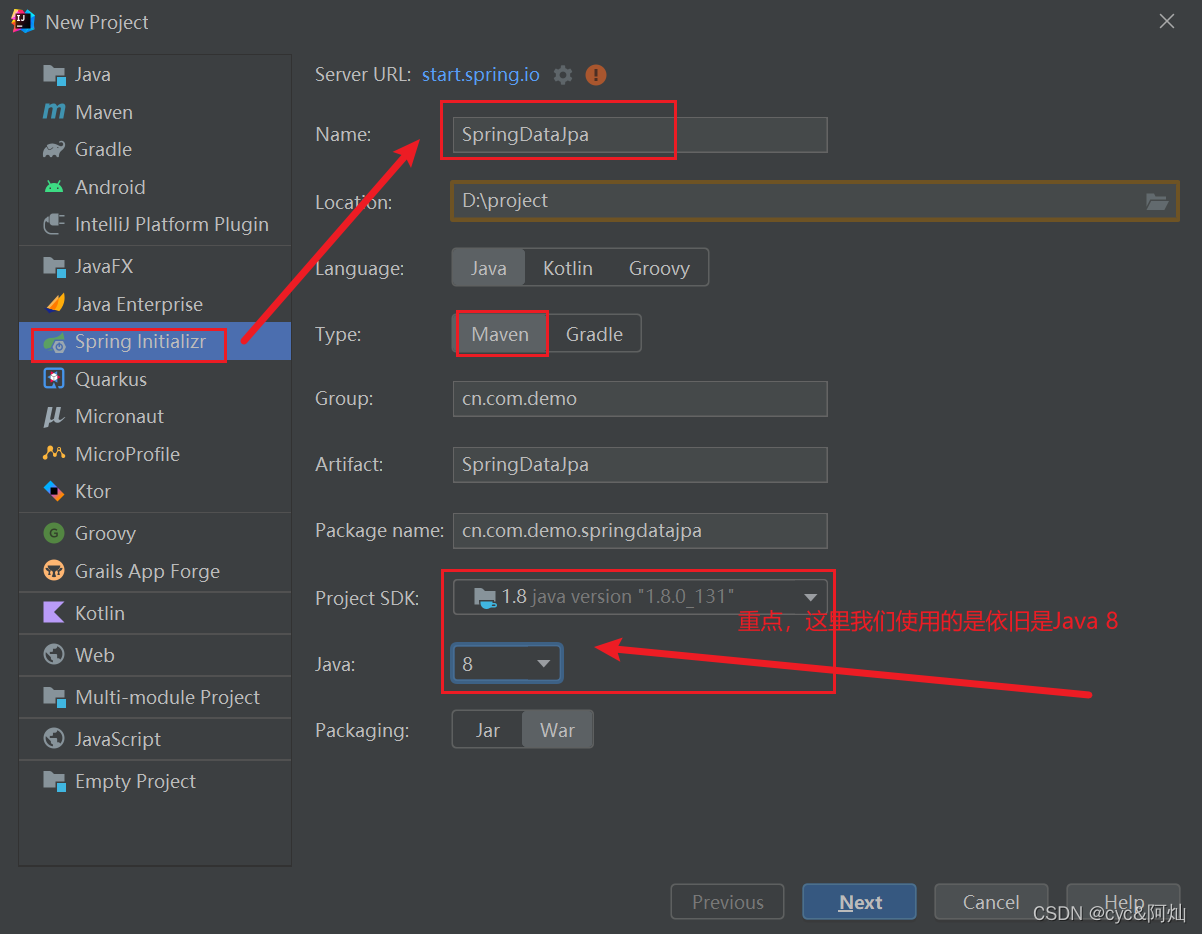The image size is (1202, 934).
Task: Click the Cancel button
Action: [991, 902]
